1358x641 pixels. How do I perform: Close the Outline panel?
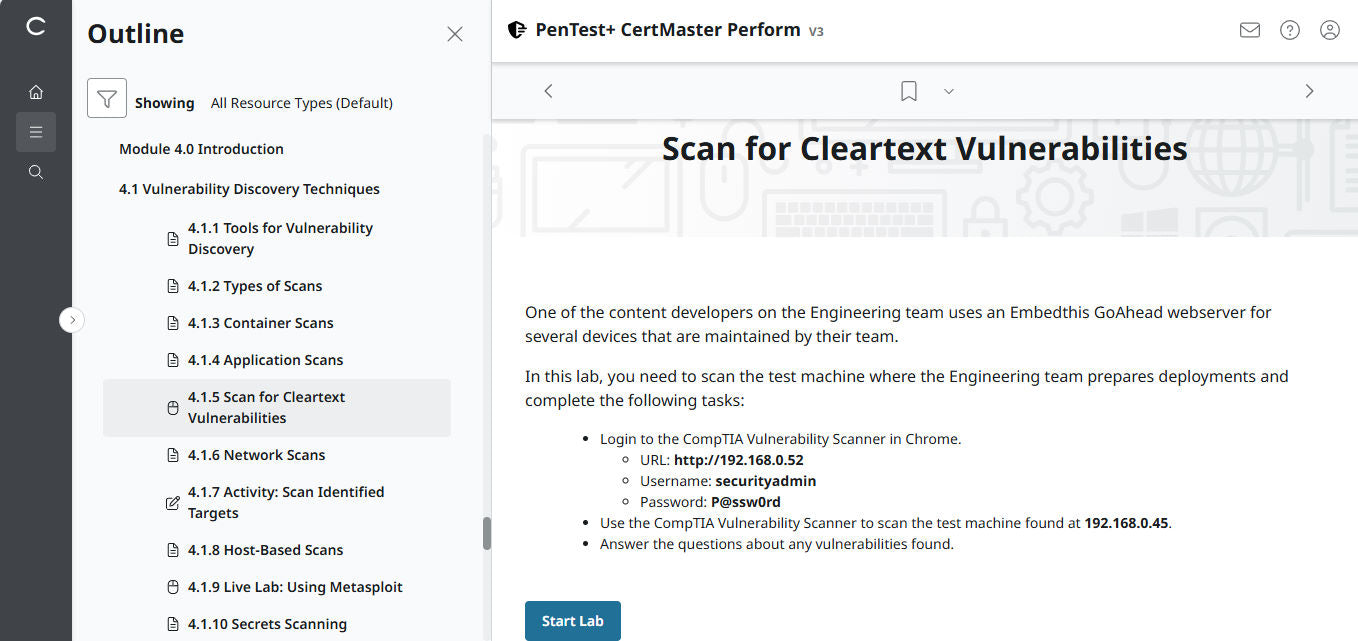click(x=454, y=34)
